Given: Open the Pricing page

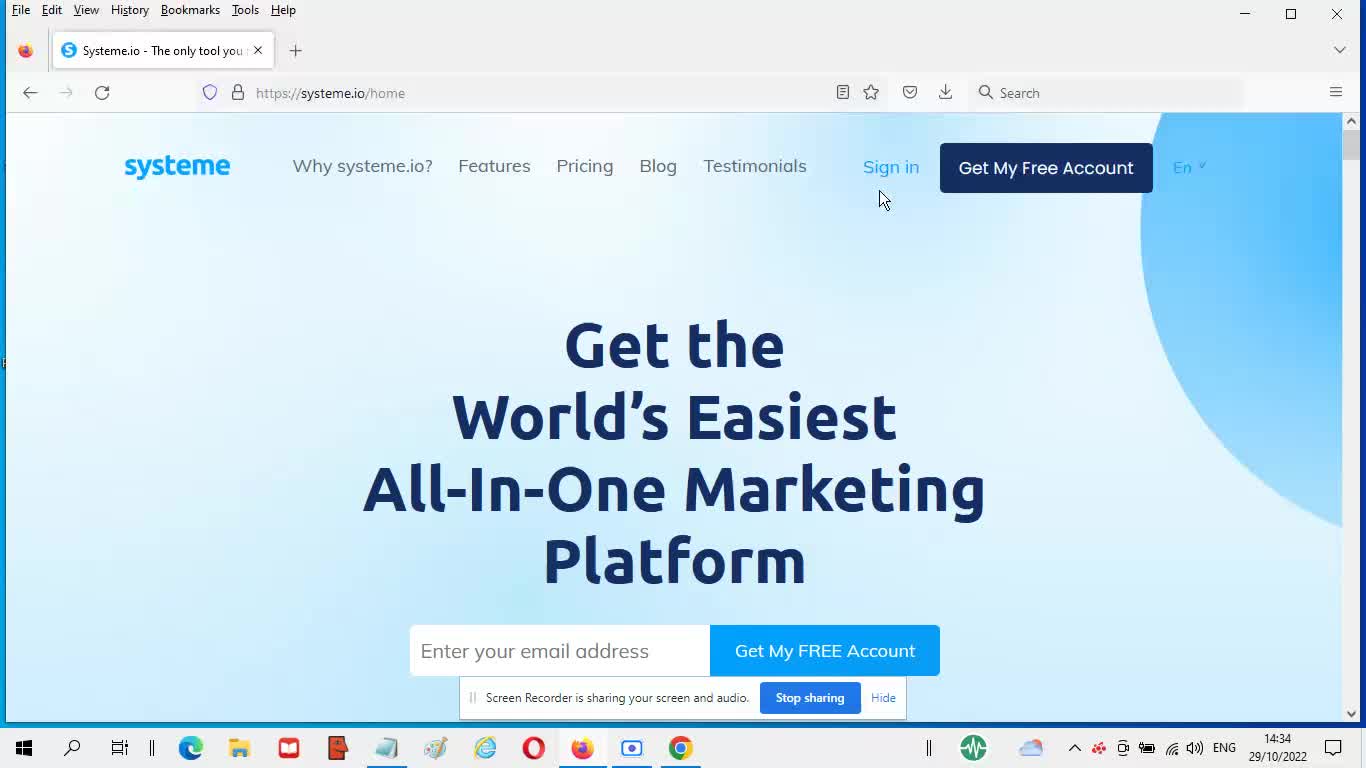Looking at the screenshot, I should (x=585, y=166).
